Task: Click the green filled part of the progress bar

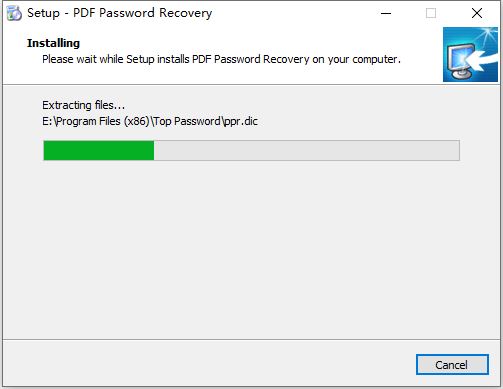Action: [99, 151]
